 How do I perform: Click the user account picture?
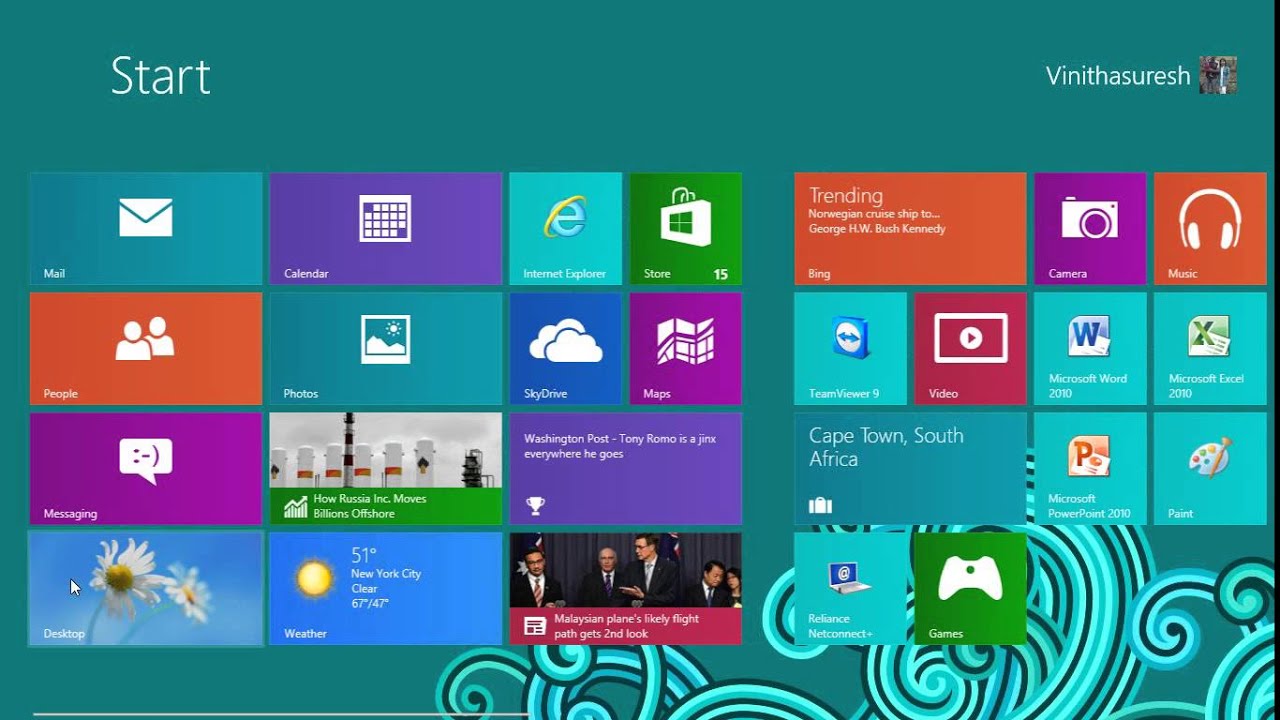[x=1218, y=75]
